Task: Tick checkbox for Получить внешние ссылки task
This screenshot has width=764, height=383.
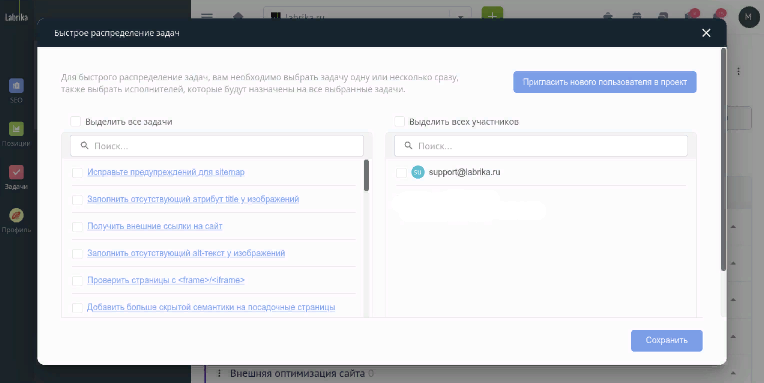Action: click(x=77, y=227)
